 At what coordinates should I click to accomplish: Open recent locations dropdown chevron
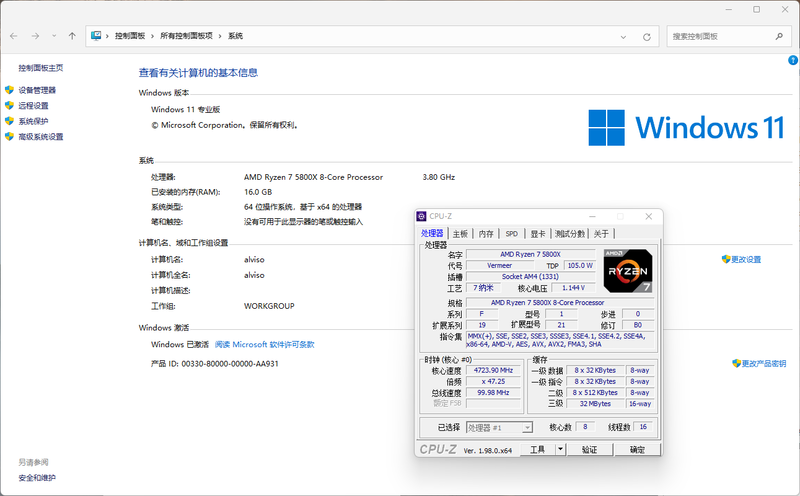(54, 36)
